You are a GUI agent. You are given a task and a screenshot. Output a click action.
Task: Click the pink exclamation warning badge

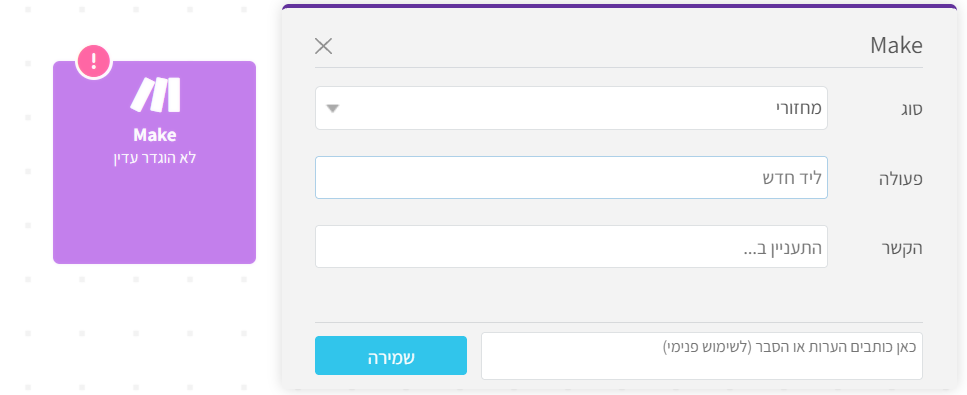[94, 60]
